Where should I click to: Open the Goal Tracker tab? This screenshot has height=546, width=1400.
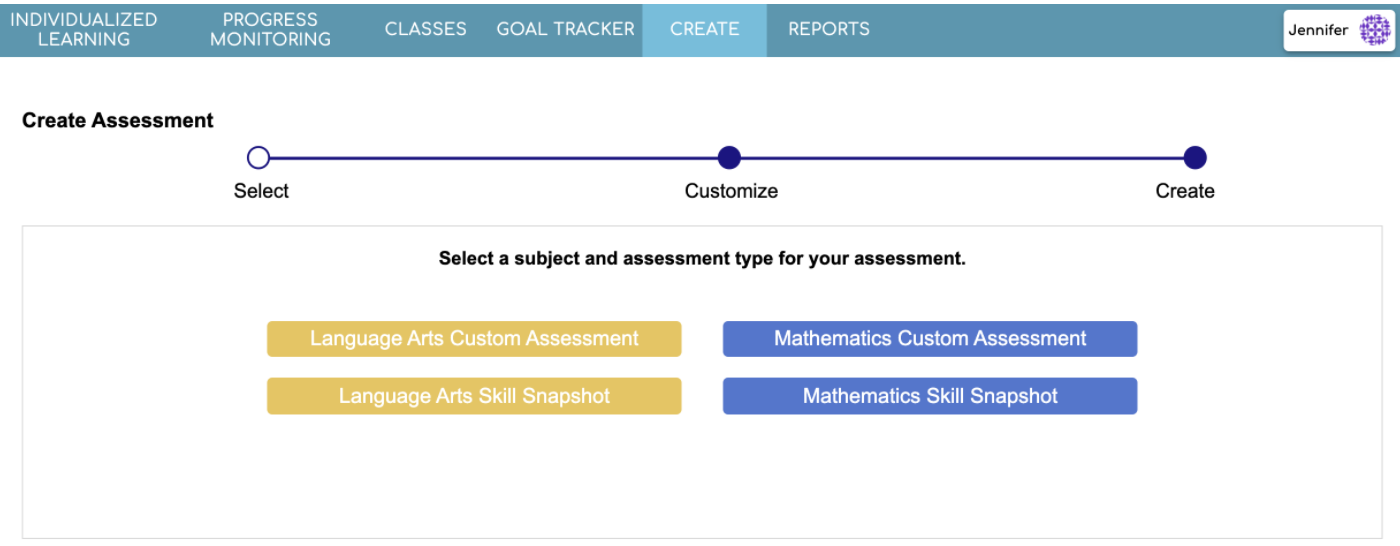(566, 29)
